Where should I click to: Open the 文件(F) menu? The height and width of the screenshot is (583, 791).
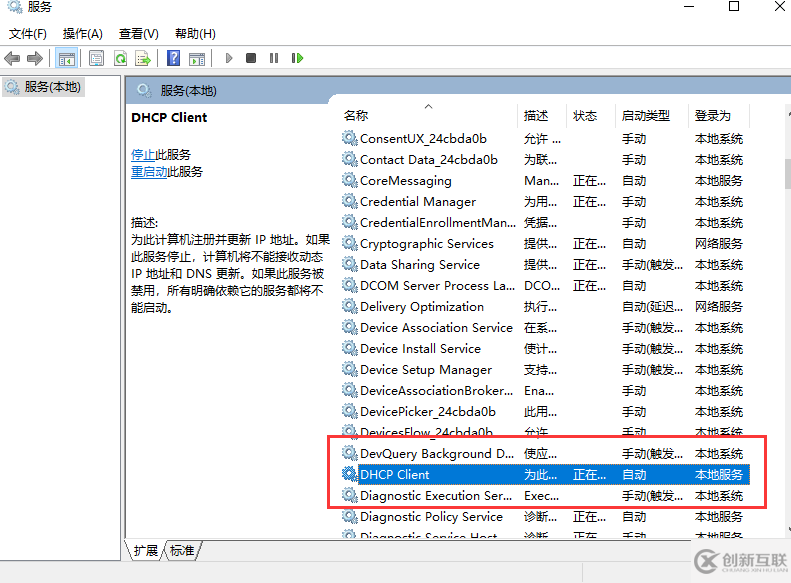click(x=28, y=34)
